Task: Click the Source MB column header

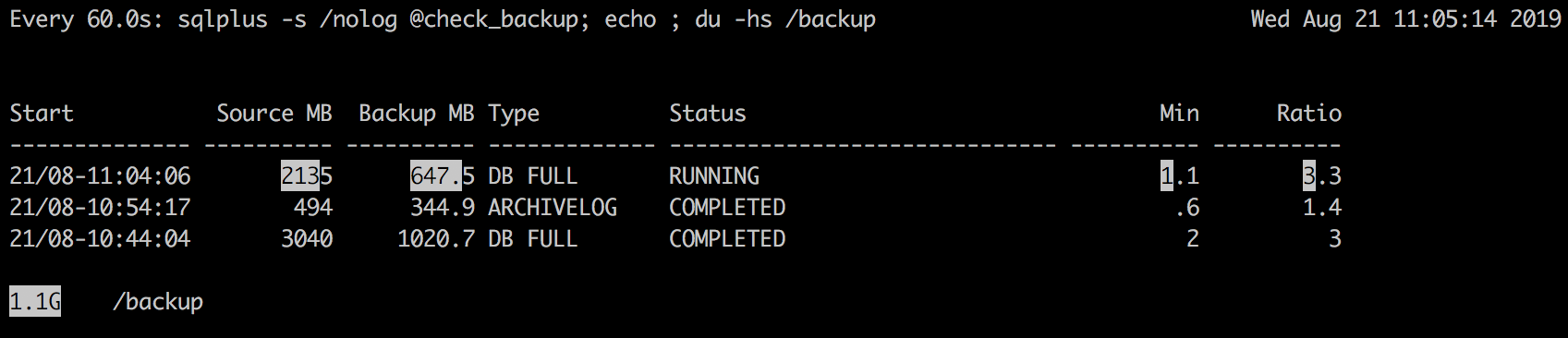Action: coord(274,114)
